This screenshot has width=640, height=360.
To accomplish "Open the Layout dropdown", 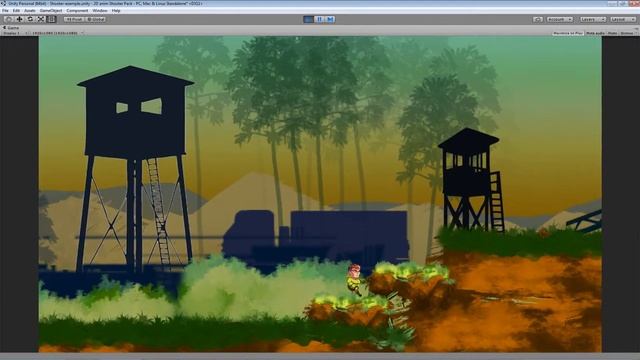I will 623,19.
